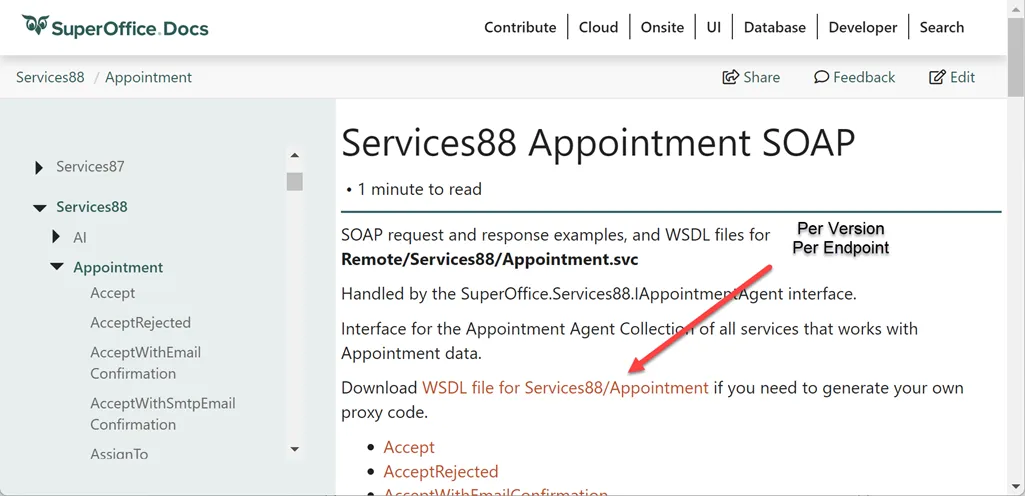Click the sidebar scrollbar down arrow

tap(294, 450)
